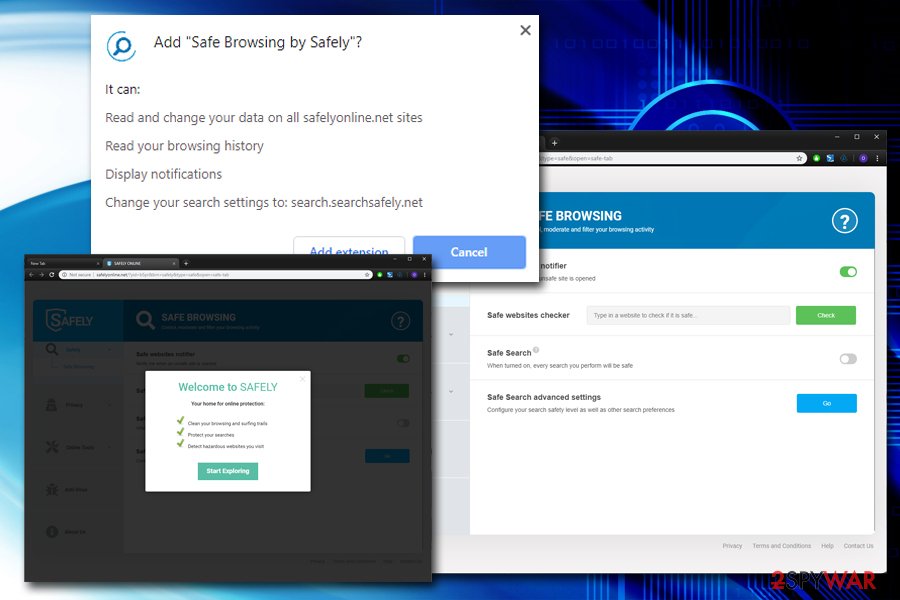Expand the upper sidebar chevron in the back window
Image resolution: width=900 pixels, height=600 pixels.
[x=451, y=334]
